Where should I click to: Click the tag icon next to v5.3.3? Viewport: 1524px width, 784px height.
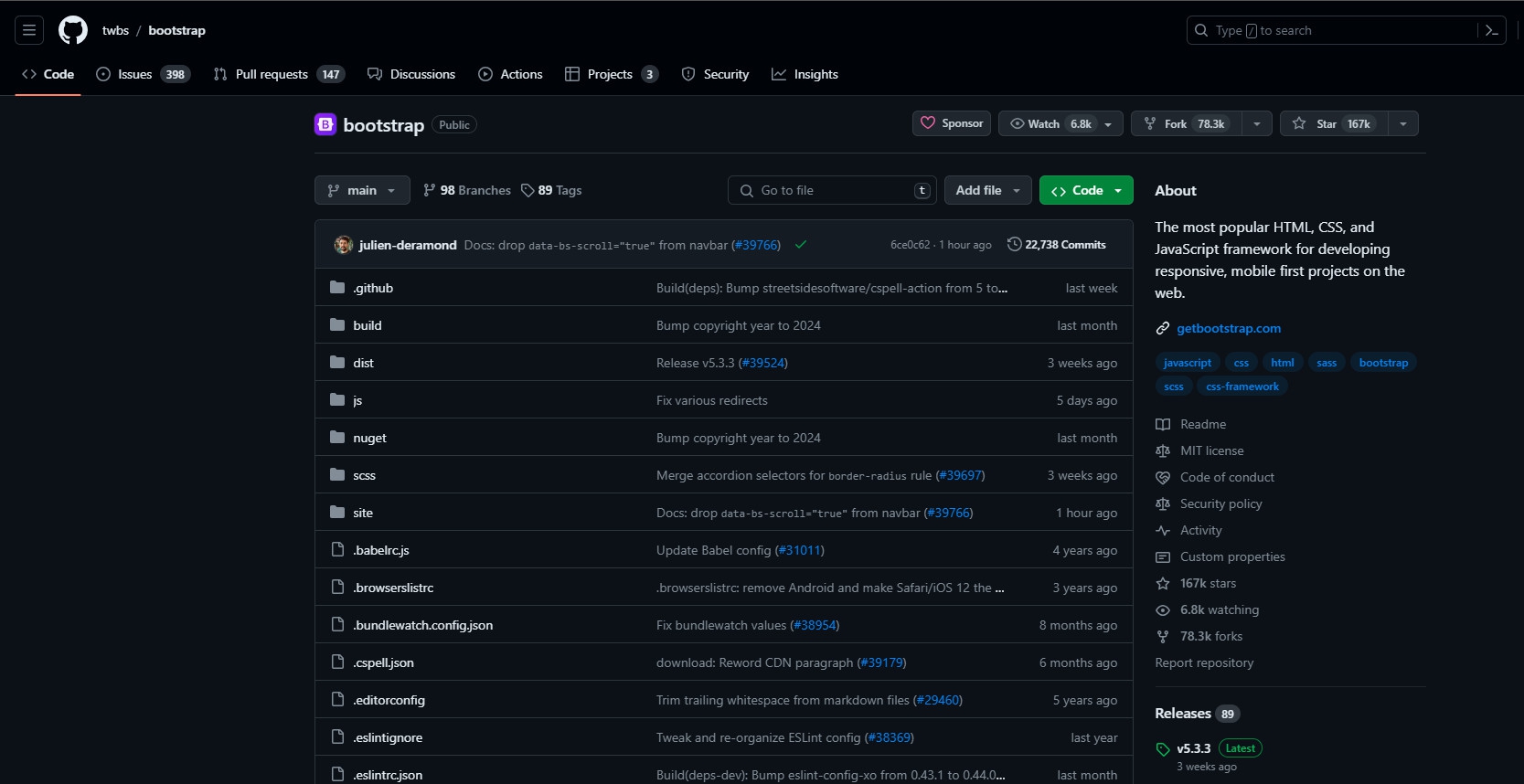point(1163,749)
